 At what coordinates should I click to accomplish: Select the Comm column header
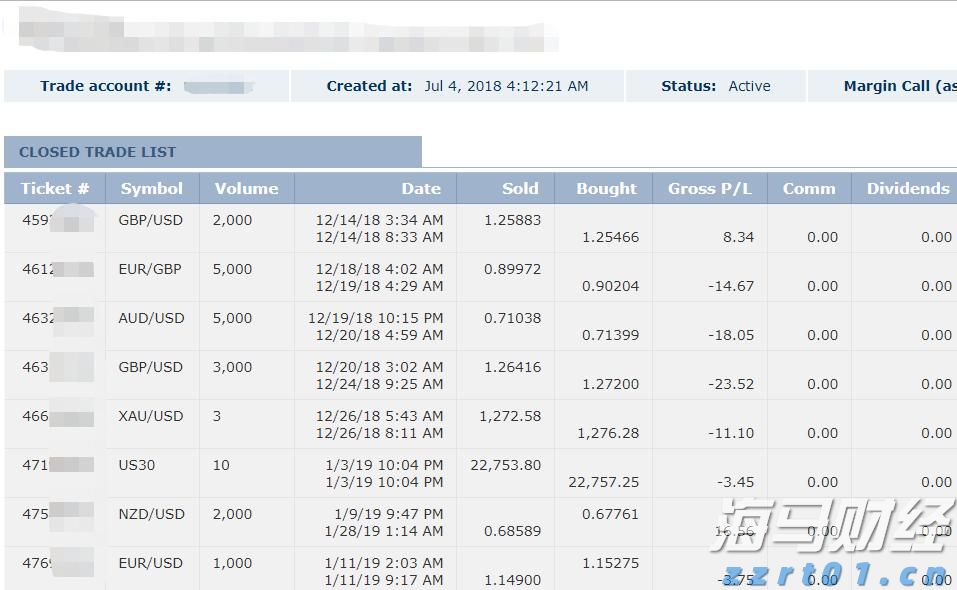click(x=810, y=188)
